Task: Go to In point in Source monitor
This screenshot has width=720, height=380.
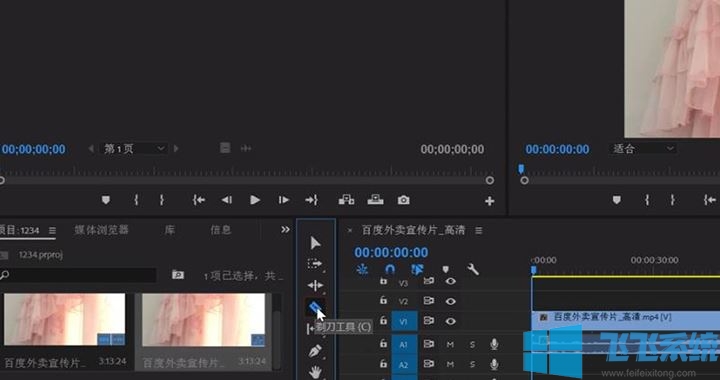Action: pyautogui.click(x=199, y=200)
